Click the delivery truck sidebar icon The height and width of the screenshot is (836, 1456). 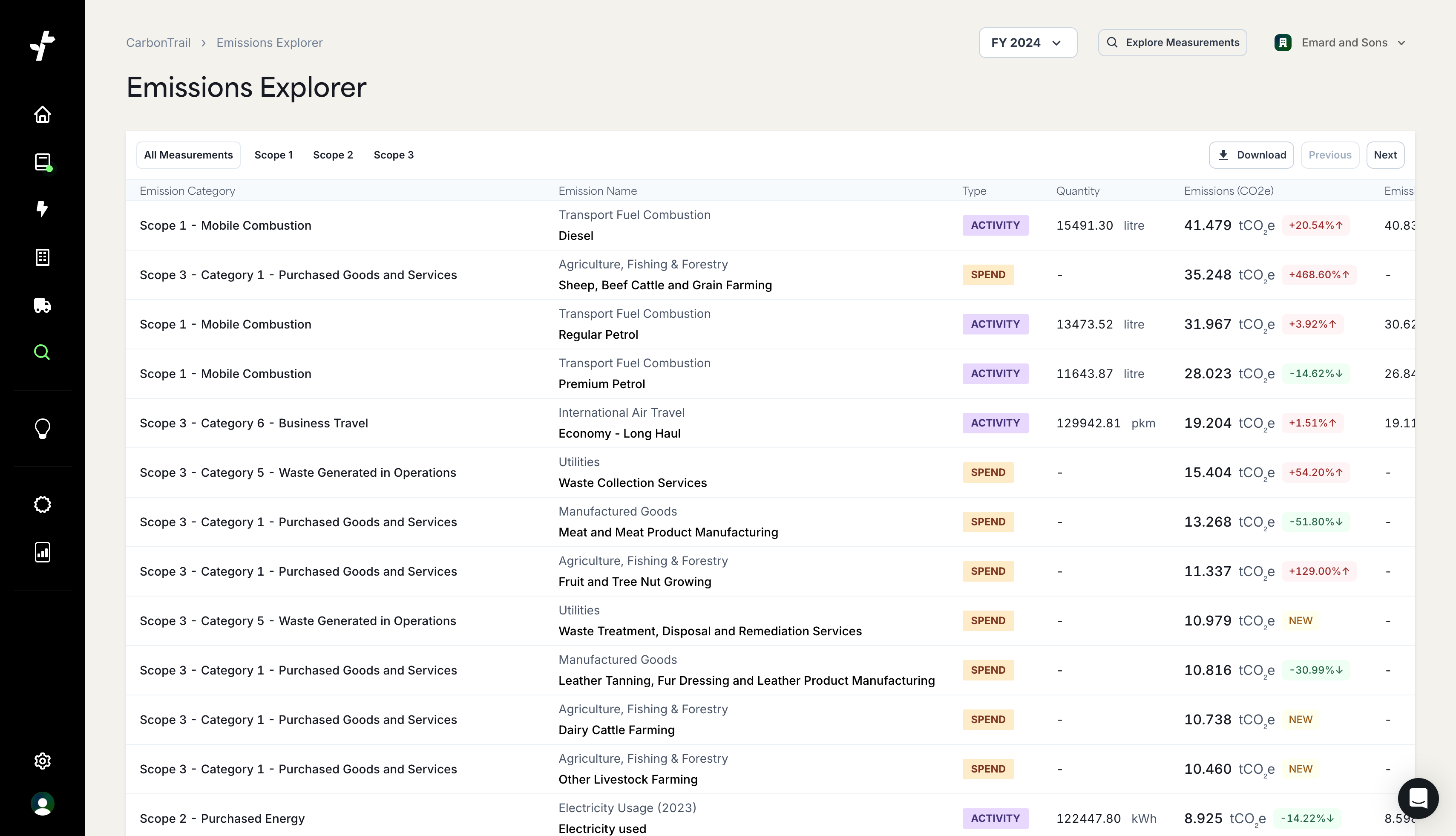coord(43,305)
